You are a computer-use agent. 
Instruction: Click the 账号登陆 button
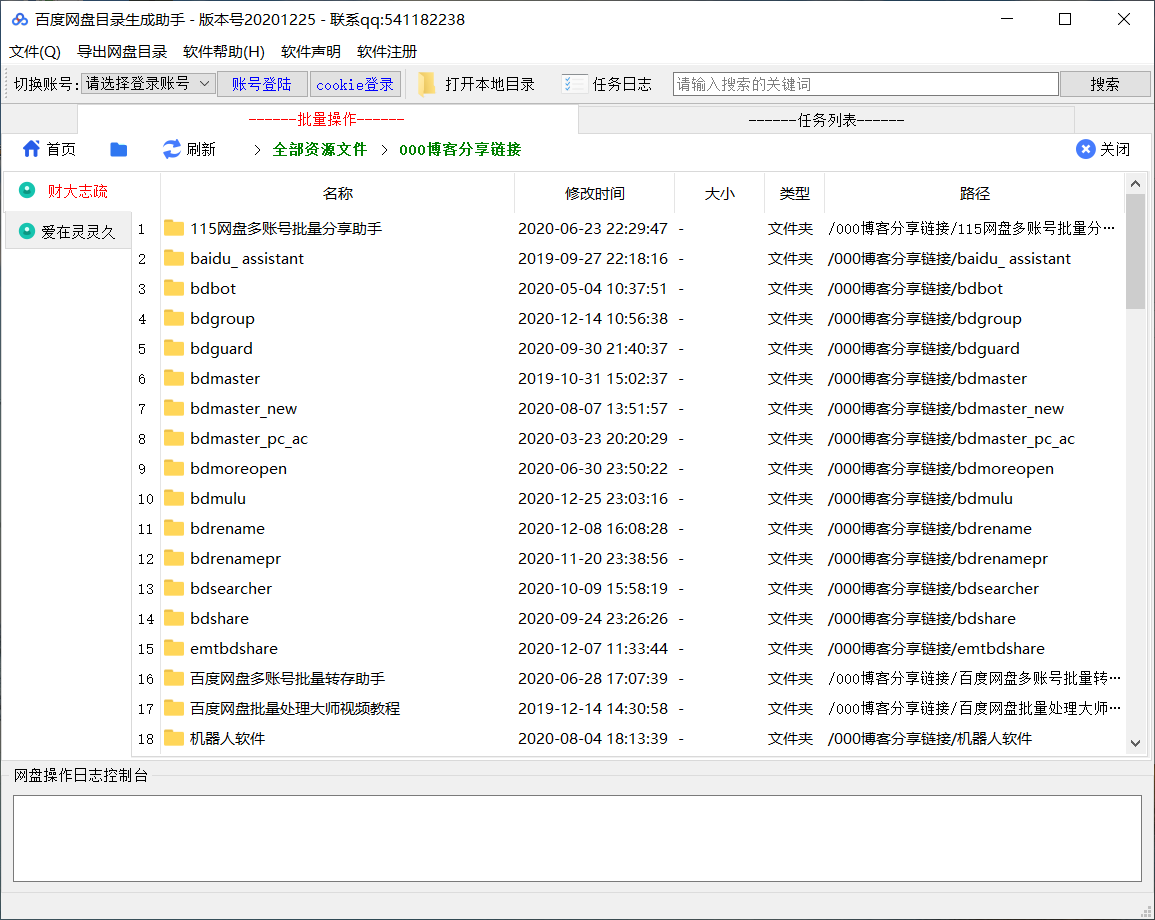[262, 83]
